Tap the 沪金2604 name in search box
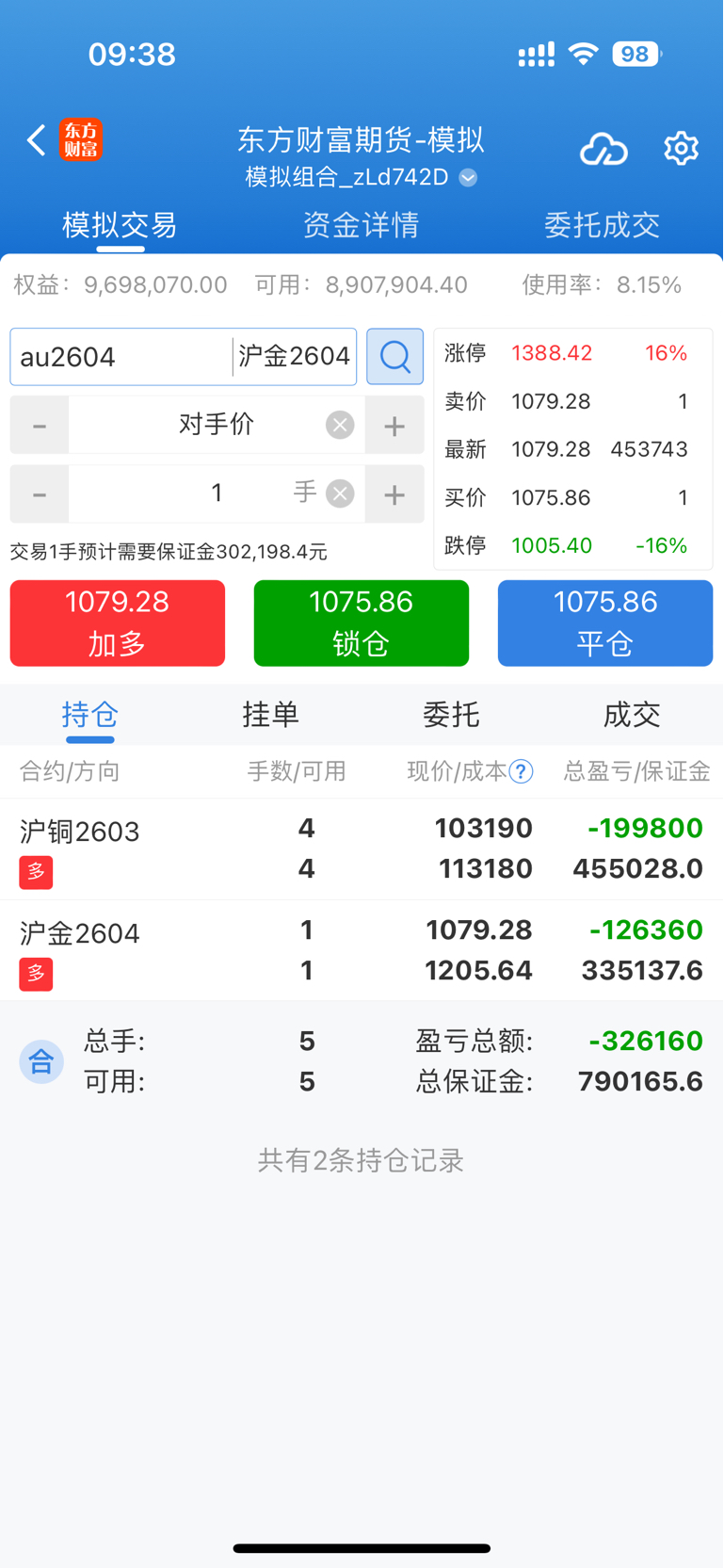 click(x=295, y=357)
